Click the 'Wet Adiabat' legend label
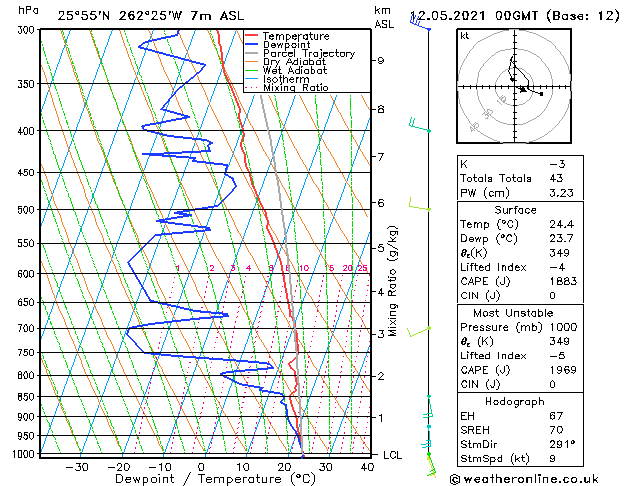This screenshot has width=629, height=486. coord(295,70)
